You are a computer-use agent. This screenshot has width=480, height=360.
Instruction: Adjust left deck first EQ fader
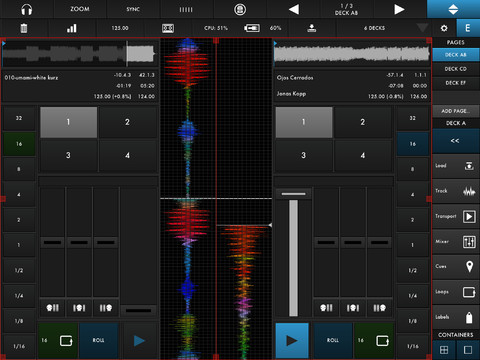(52, 242)
